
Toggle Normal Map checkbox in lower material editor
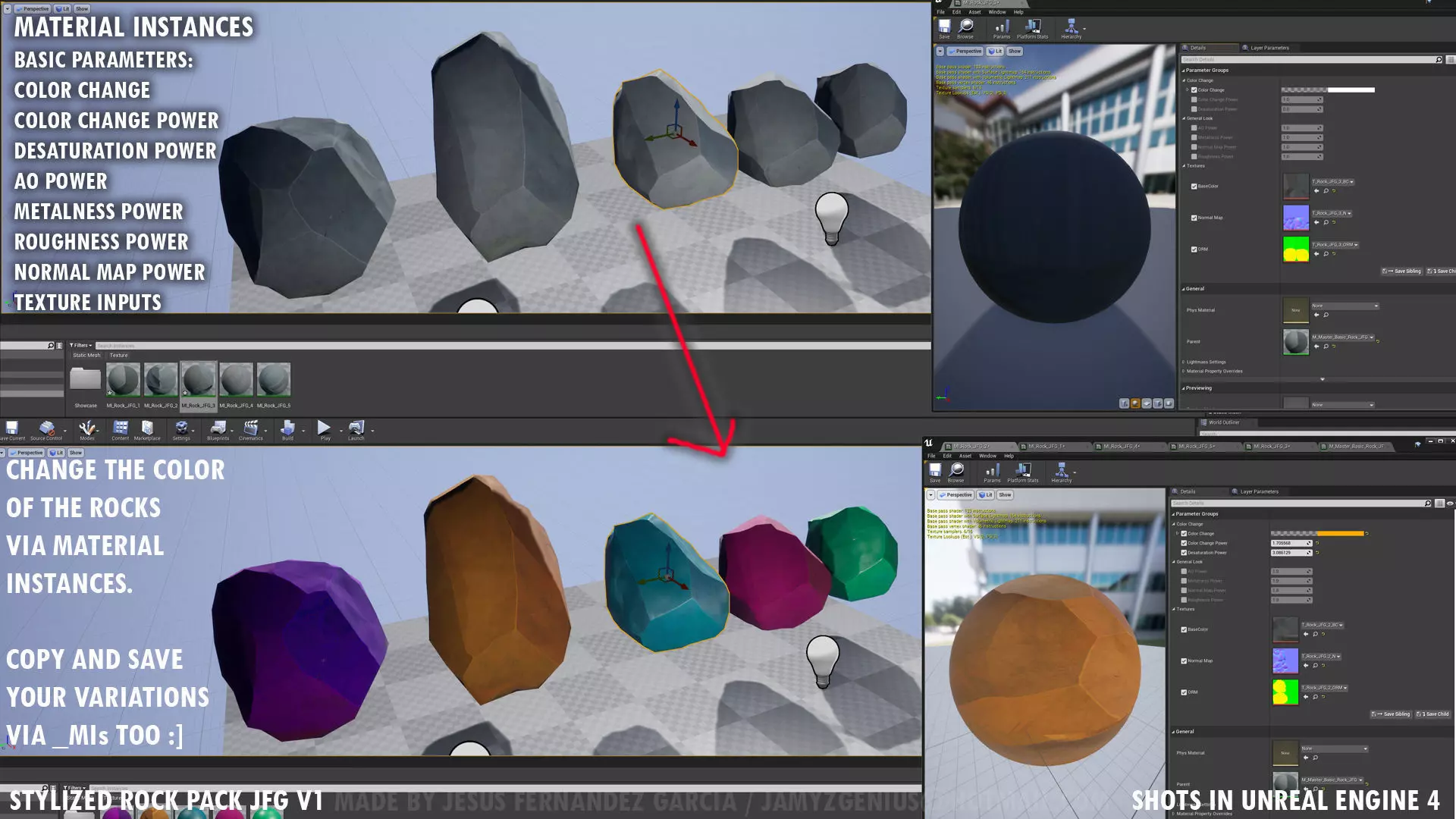coord(1184,661)
